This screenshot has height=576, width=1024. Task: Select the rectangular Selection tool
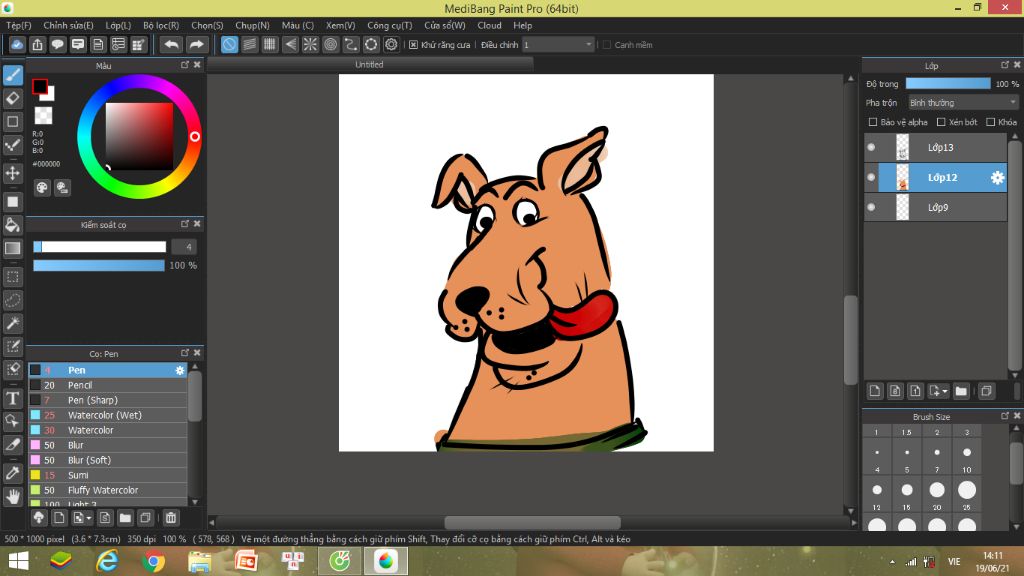click(x=13, y=277)
